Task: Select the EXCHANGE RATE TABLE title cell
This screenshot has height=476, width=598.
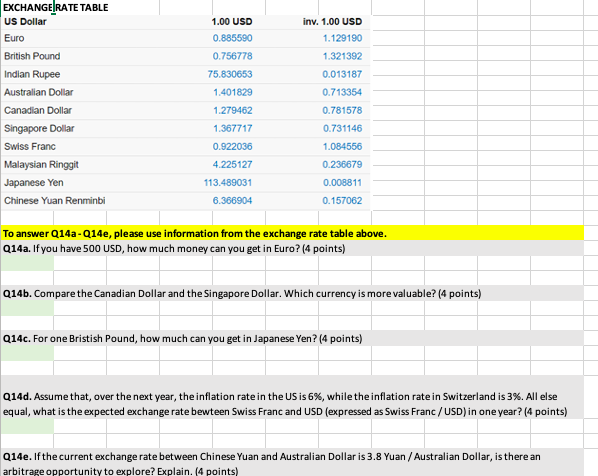Action: 56,7
